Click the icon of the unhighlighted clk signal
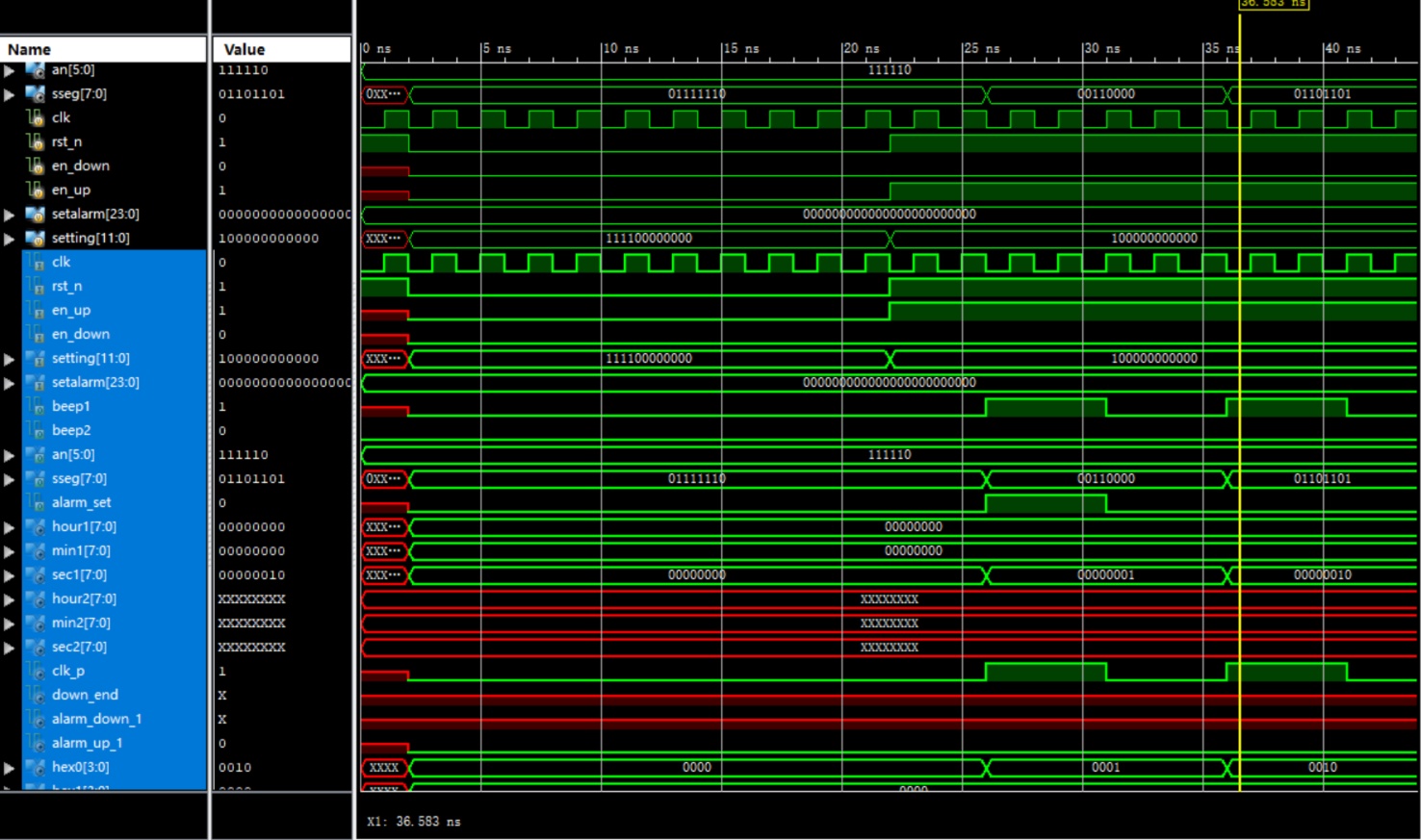This screenshot has width=1421, height=840. (36, 117)
